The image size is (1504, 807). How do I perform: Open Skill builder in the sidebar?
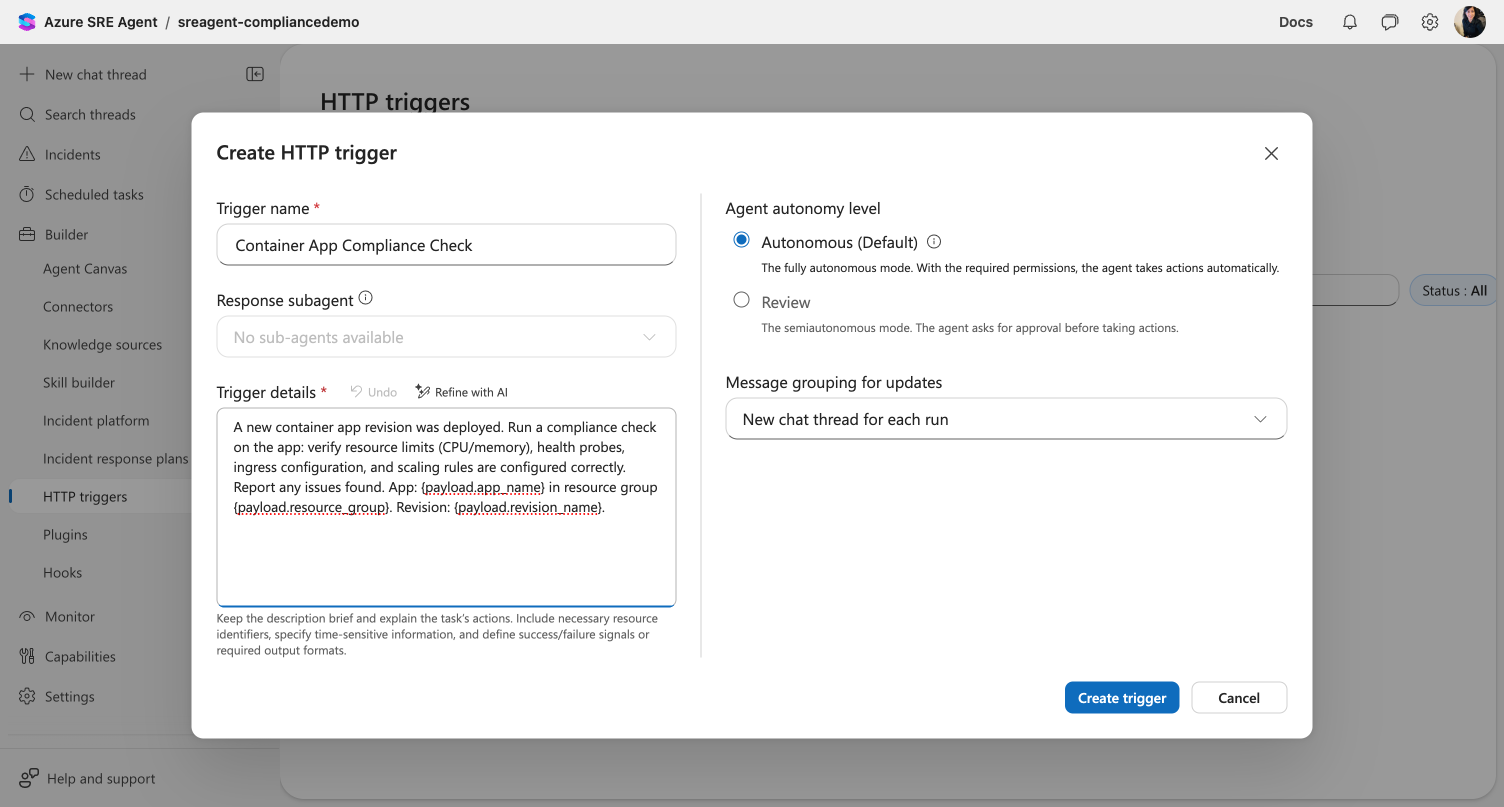point(79,383)
